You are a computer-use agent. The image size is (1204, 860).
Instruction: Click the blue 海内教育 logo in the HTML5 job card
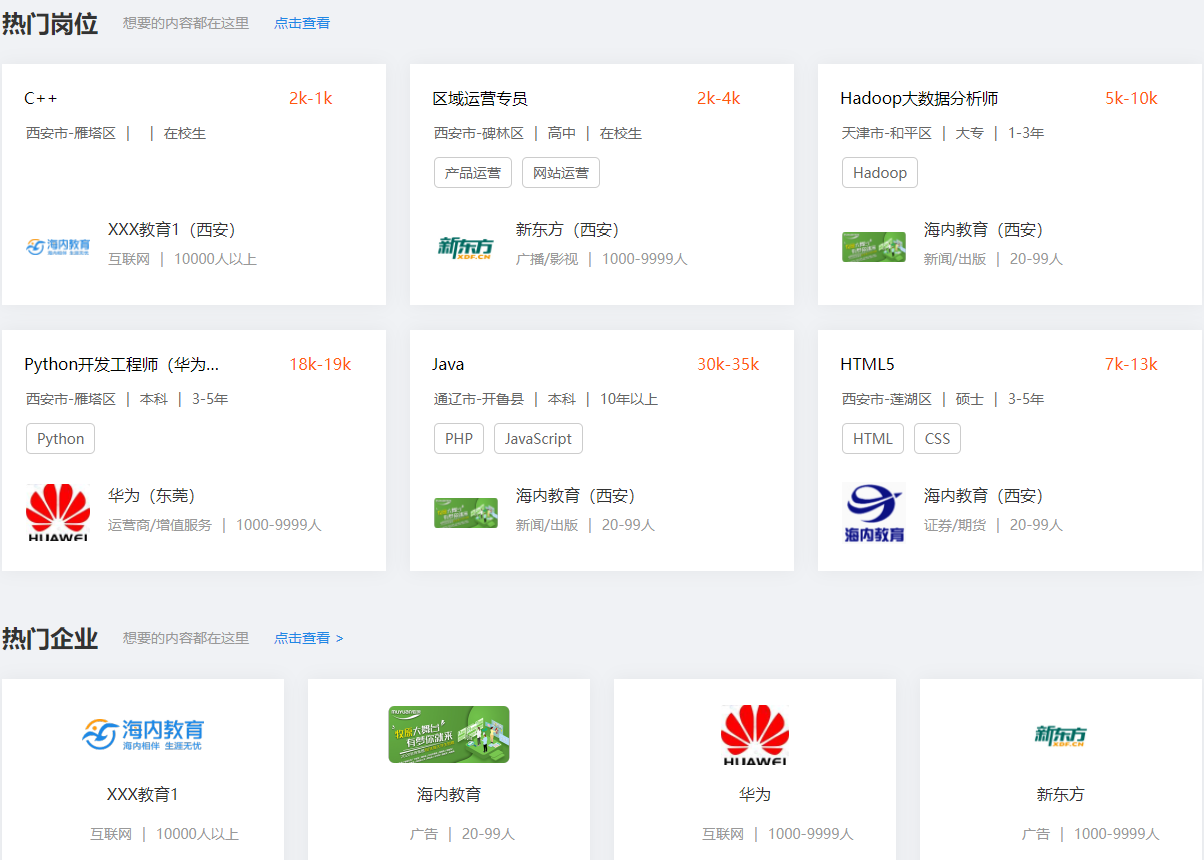[874, 512]
